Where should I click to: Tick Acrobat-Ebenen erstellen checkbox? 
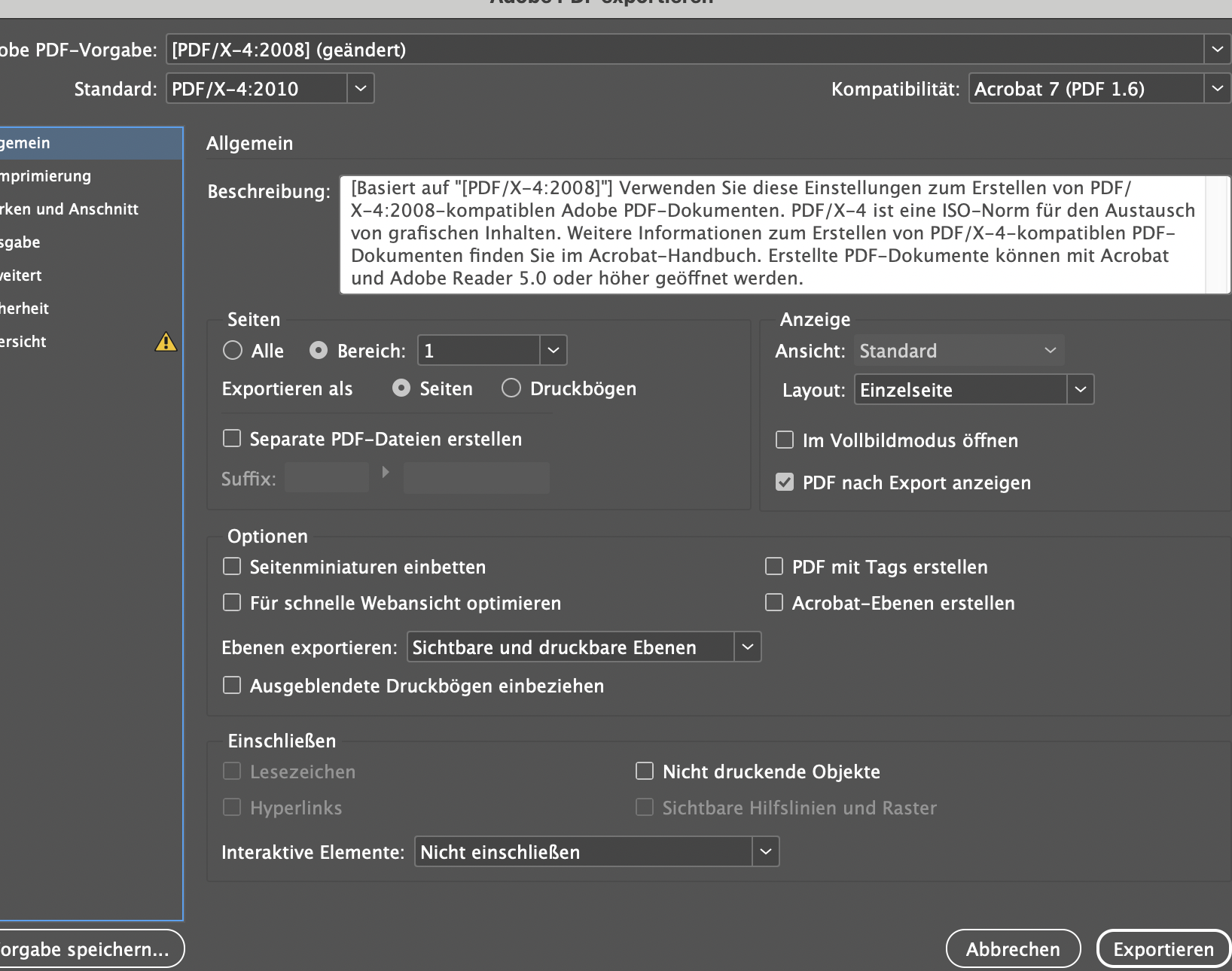(774, 603)
